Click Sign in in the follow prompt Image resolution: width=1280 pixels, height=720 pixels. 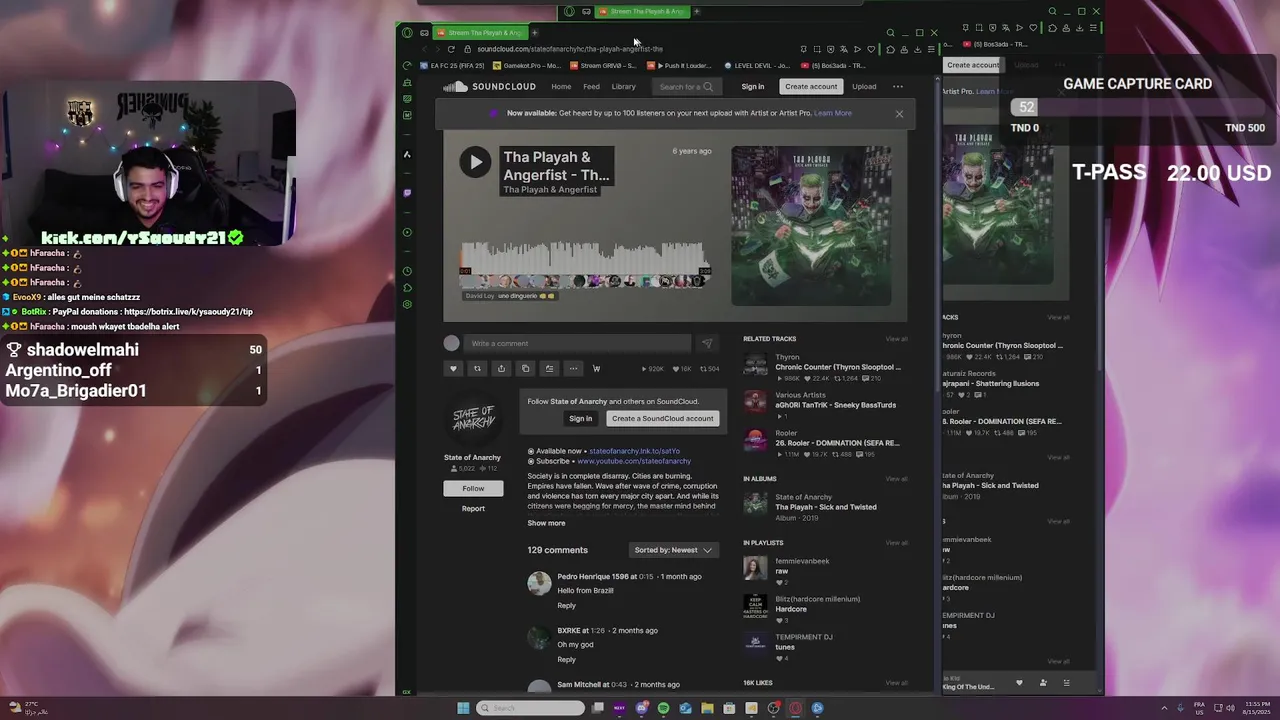click(x=581, y=419)
